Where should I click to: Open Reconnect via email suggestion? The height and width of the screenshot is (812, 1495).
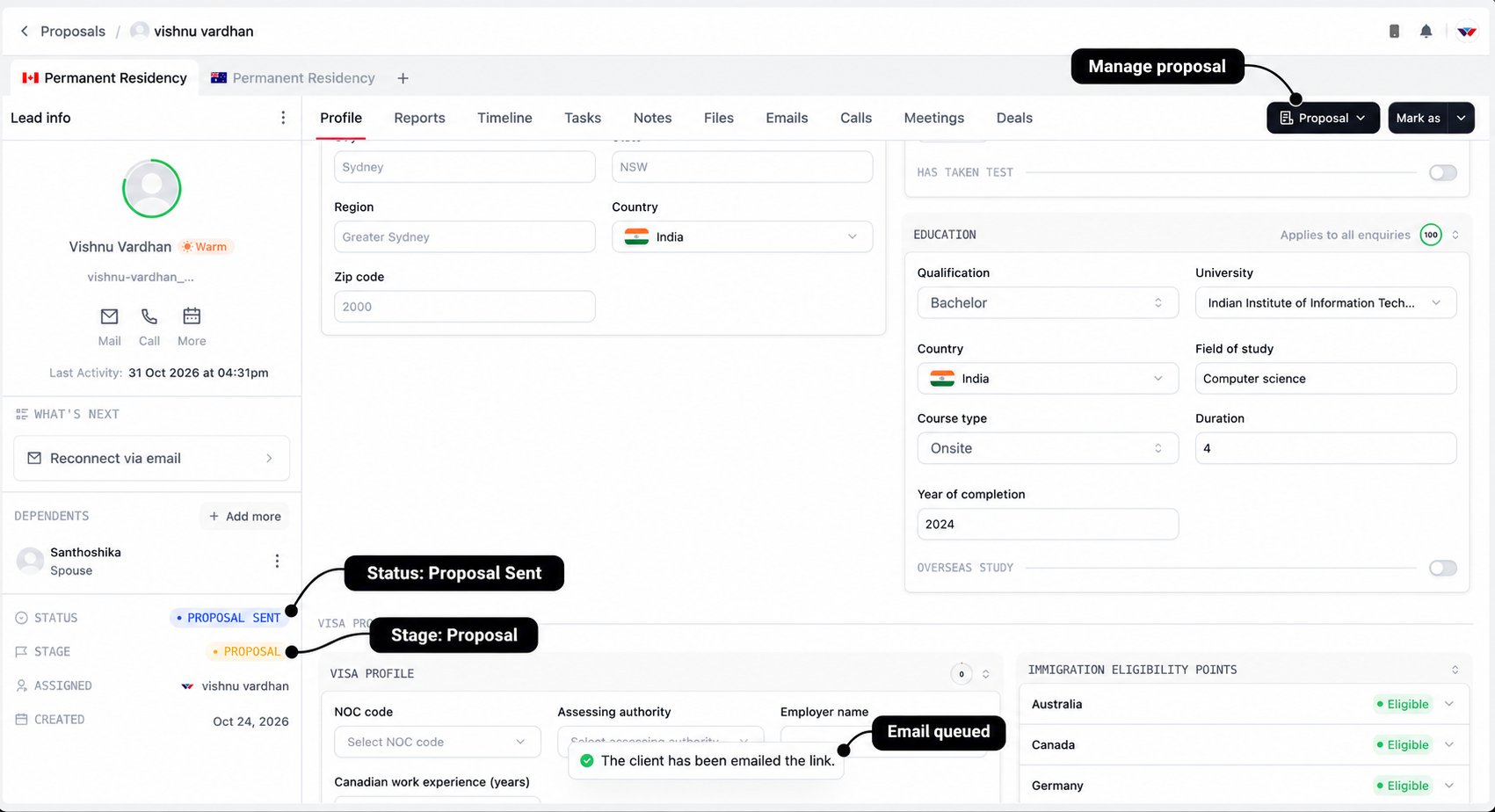151,459
